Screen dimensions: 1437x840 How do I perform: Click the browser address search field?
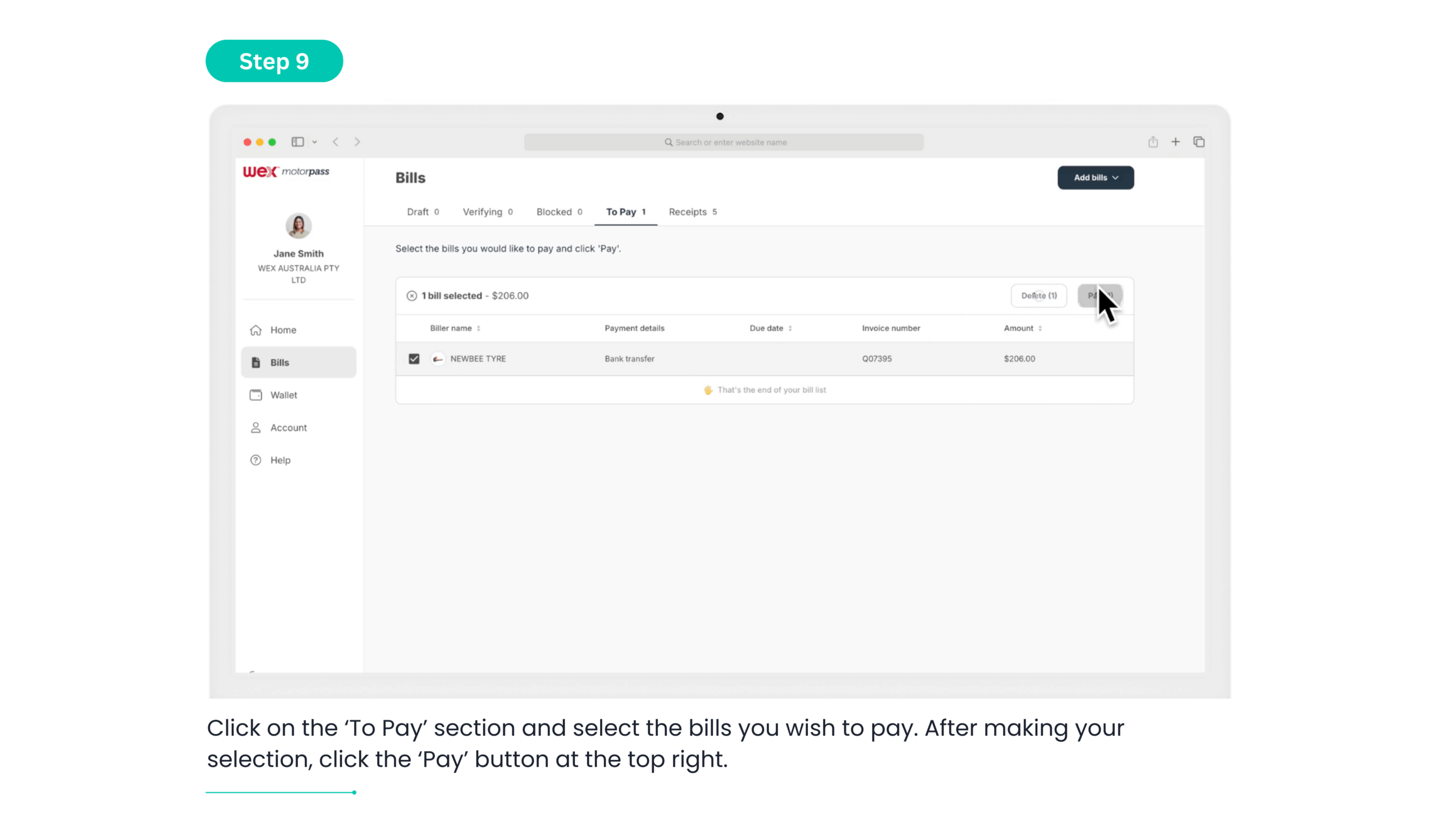[x=724, y=143]
